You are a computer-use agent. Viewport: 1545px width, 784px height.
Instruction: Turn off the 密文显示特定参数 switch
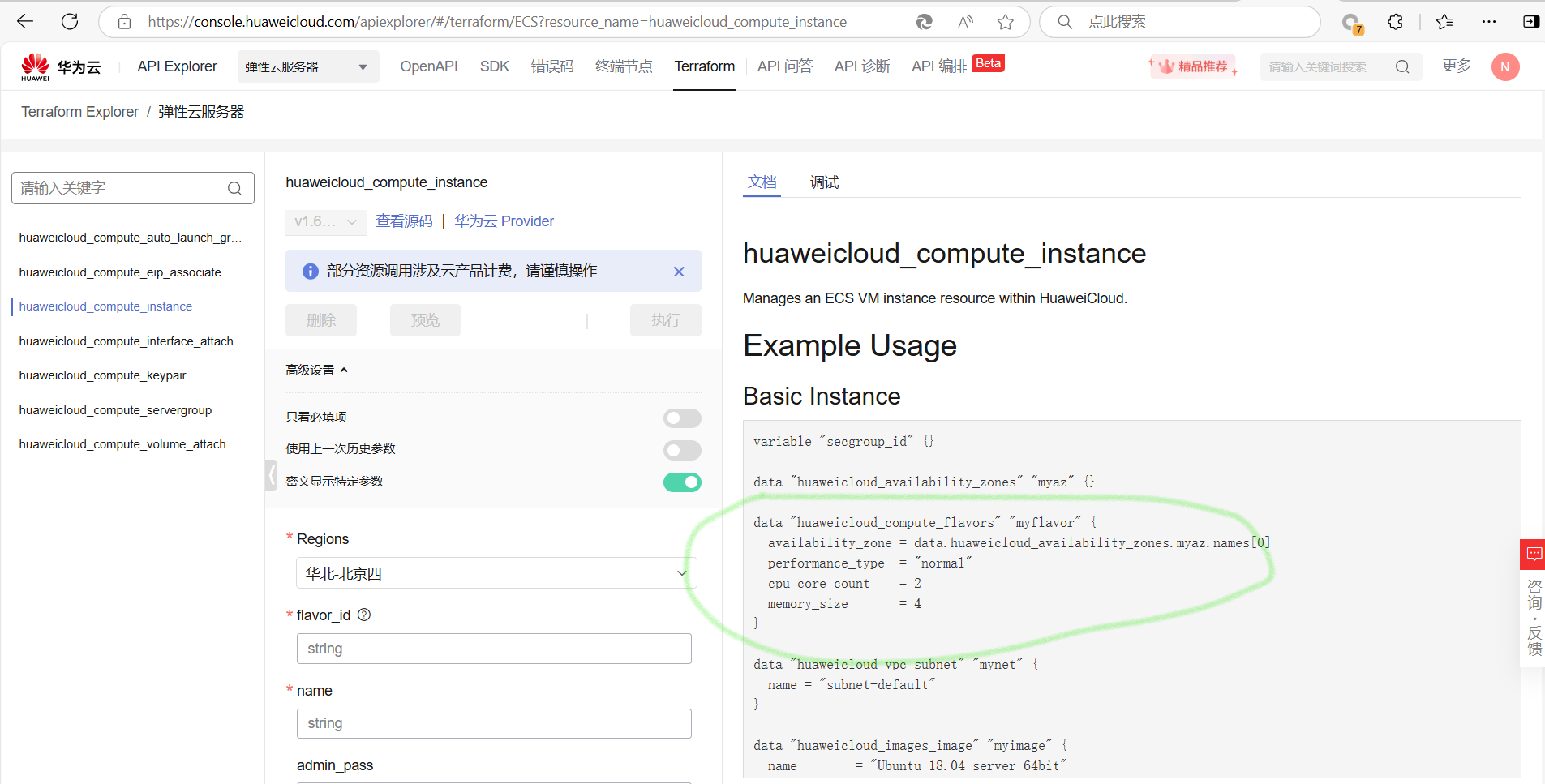[x=682, y=482]
